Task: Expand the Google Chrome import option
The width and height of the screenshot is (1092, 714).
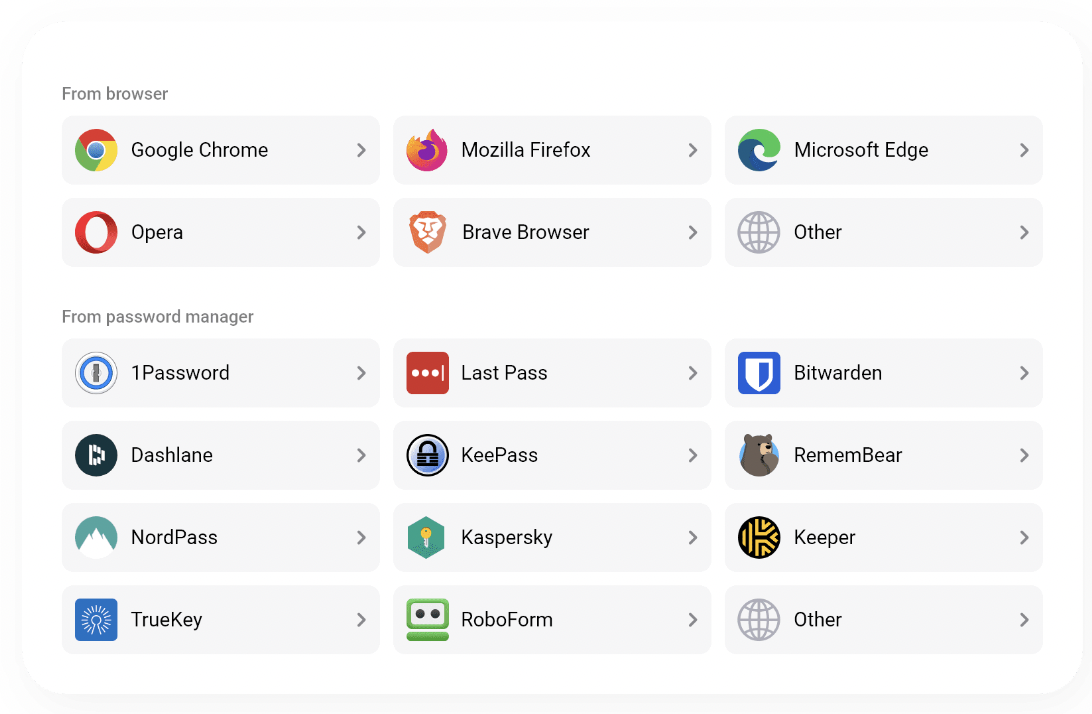Action: pyautogui.click(x=361, y=150)
